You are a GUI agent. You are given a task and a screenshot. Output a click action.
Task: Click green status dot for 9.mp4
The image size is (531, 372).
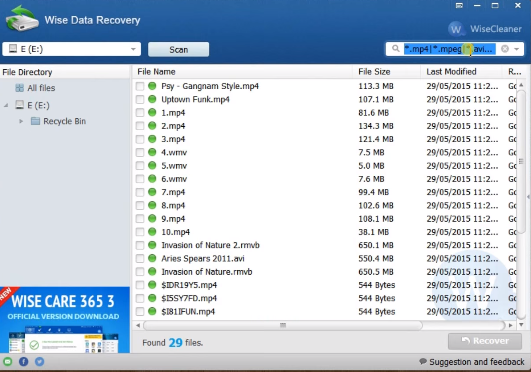point(152,219)
